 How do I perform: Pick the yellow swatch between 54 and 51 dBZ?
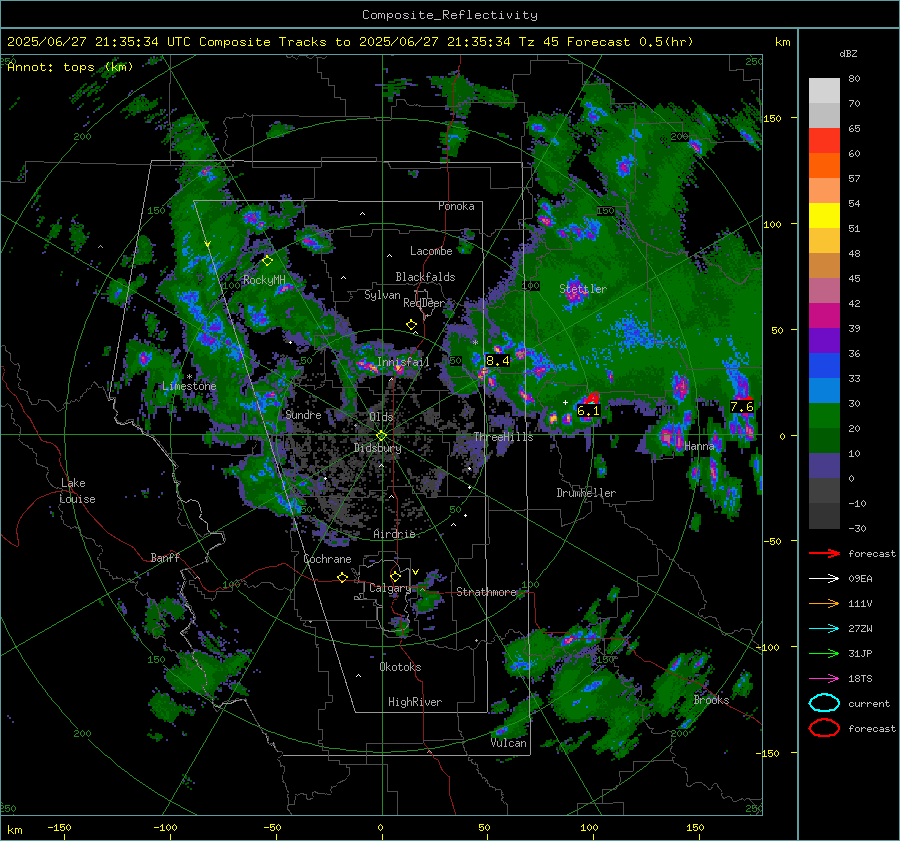[x=824, y=216]
